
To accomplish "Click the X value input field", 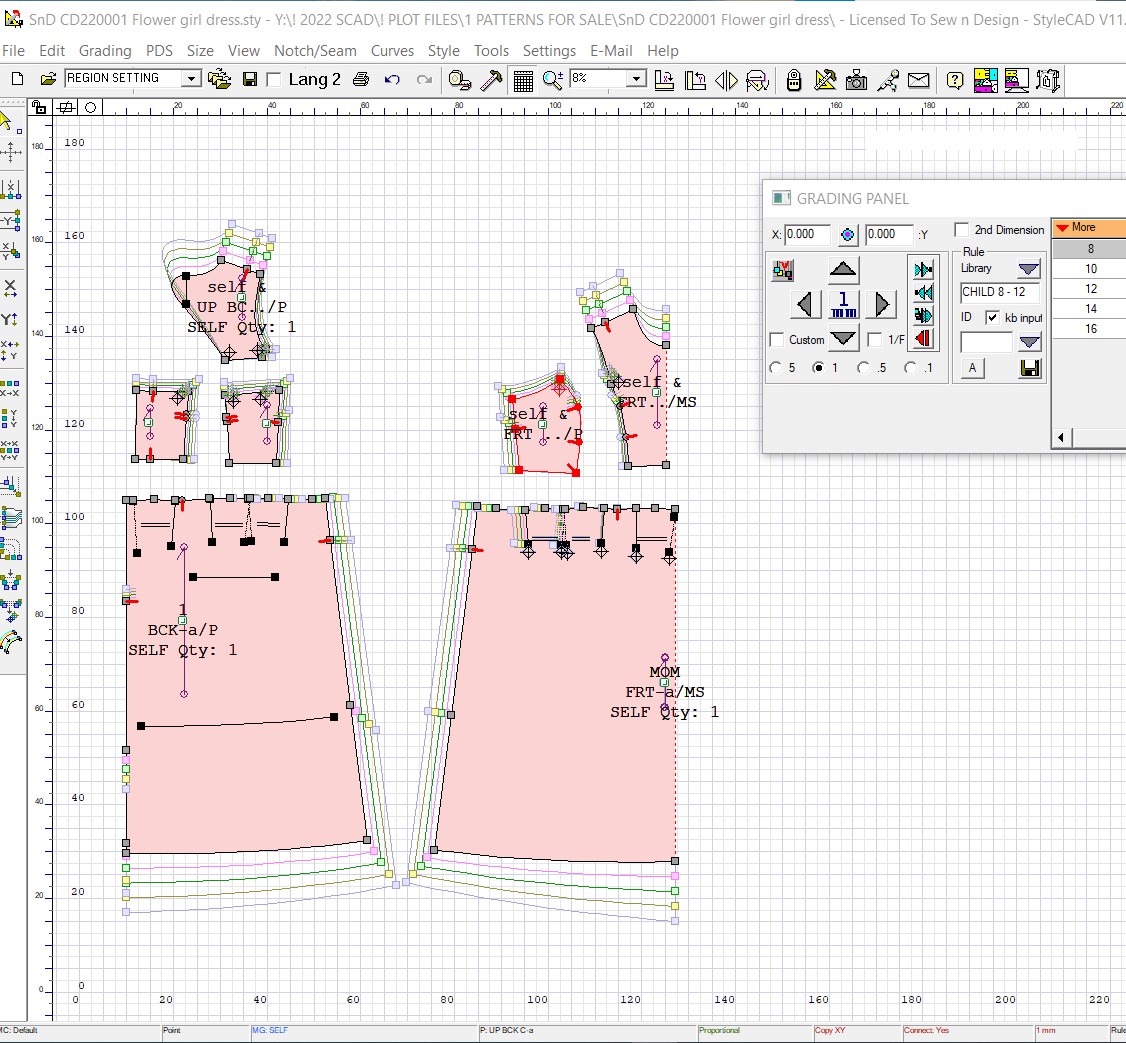I will tap(807, 234).
